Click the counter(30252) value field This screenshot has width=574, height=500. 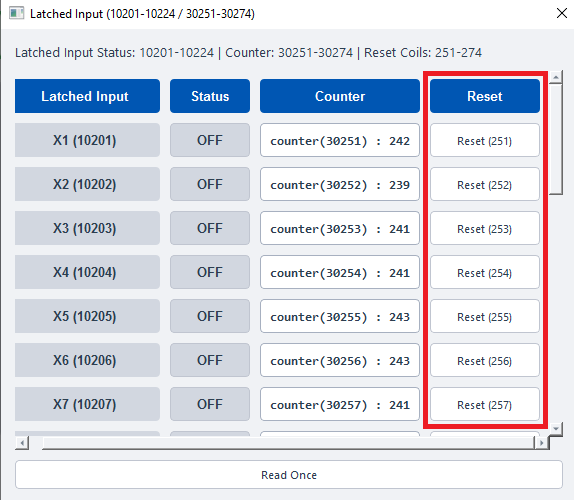[340, 184]
